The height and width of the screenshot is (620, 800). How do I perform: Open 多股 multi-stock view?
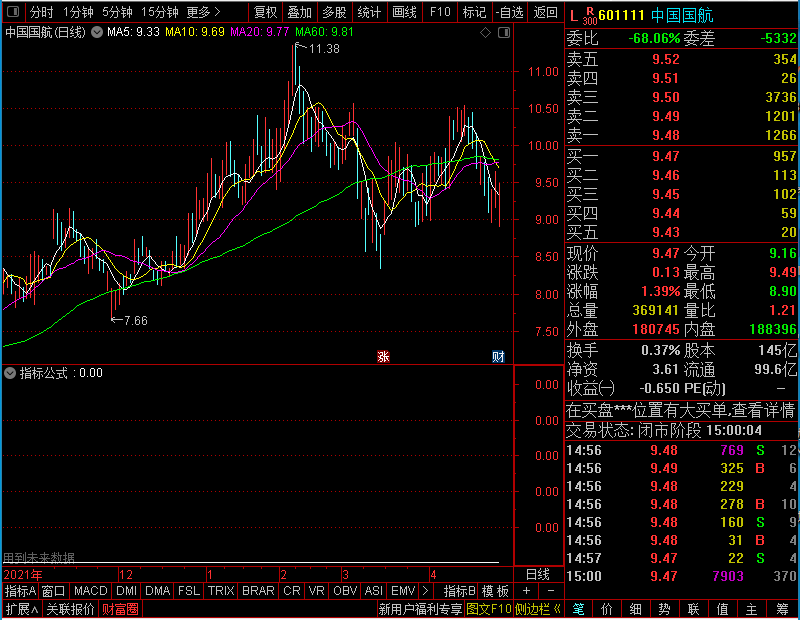[x=334, y=12]
